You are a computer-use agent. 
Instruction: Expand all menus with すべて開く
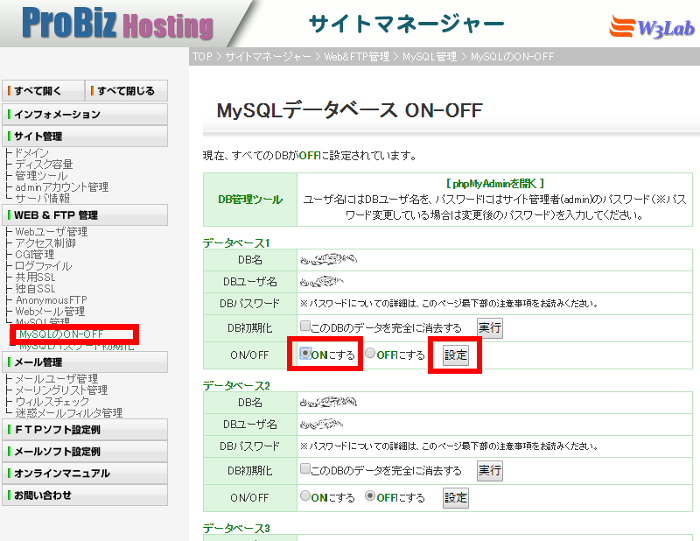pos(43,91)
